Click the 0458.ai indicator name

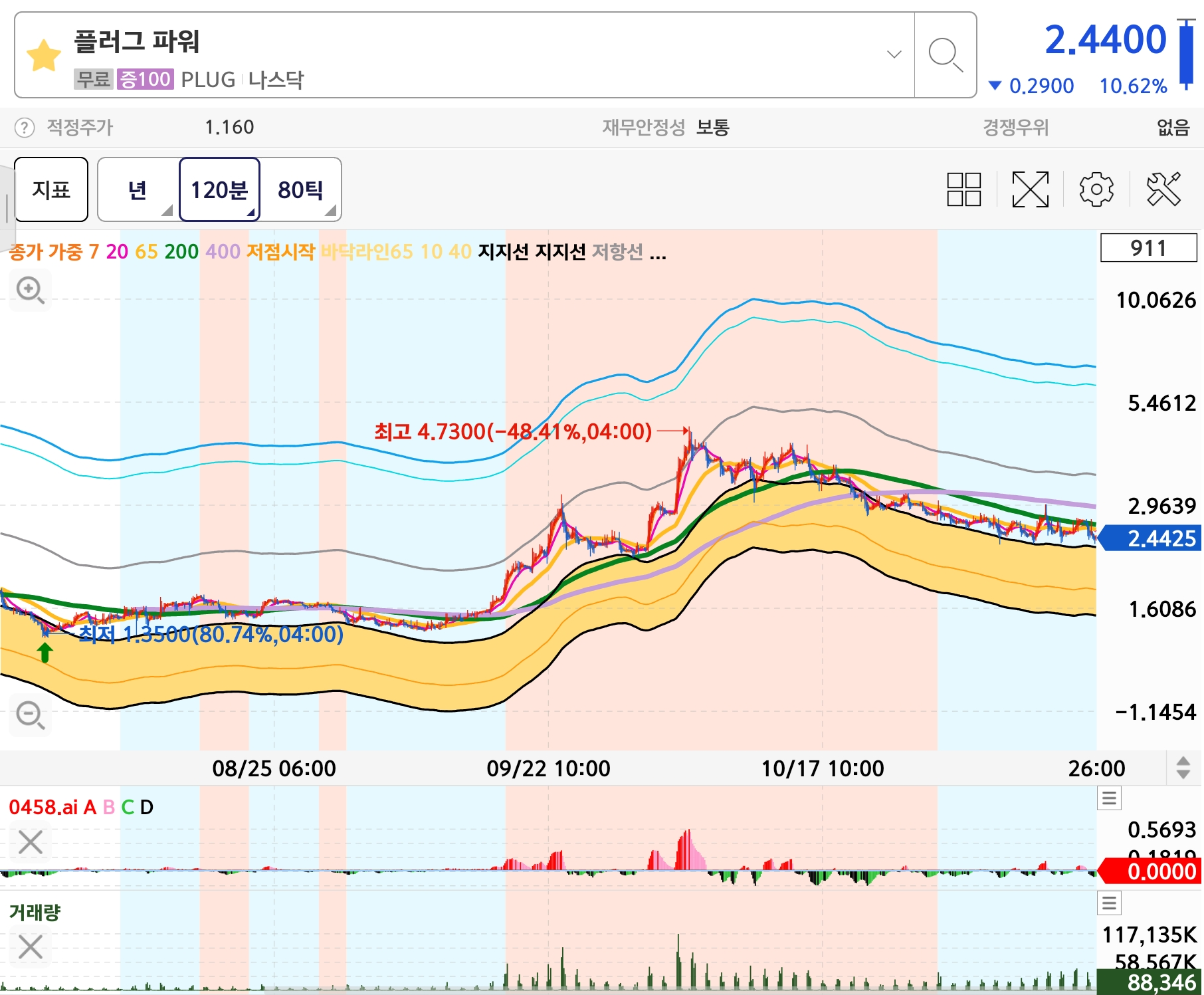43,807
